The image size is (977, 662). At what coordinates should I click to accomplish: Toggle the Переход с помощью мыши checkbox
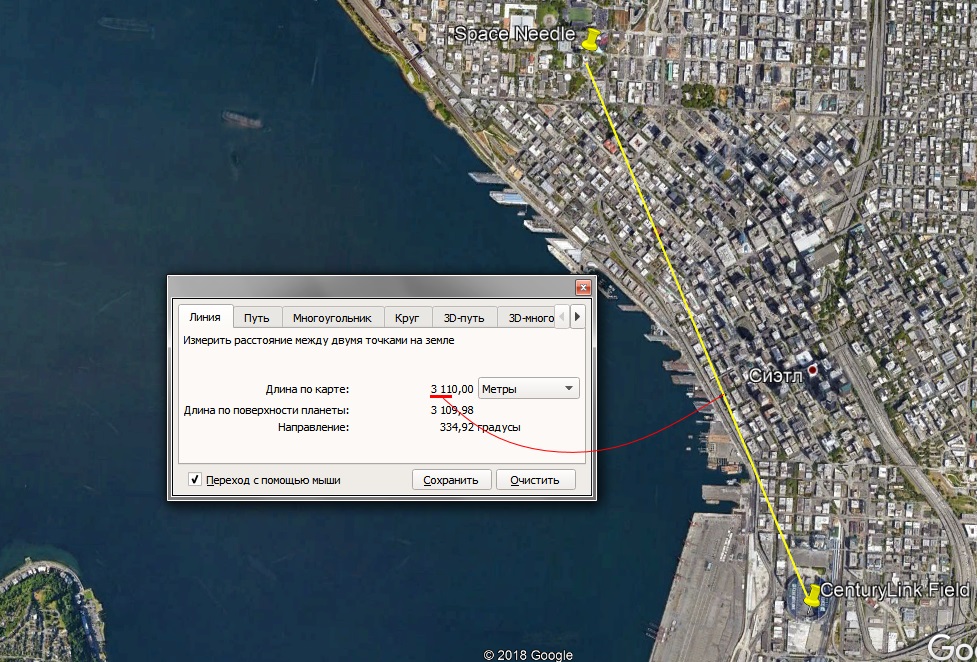194,479
